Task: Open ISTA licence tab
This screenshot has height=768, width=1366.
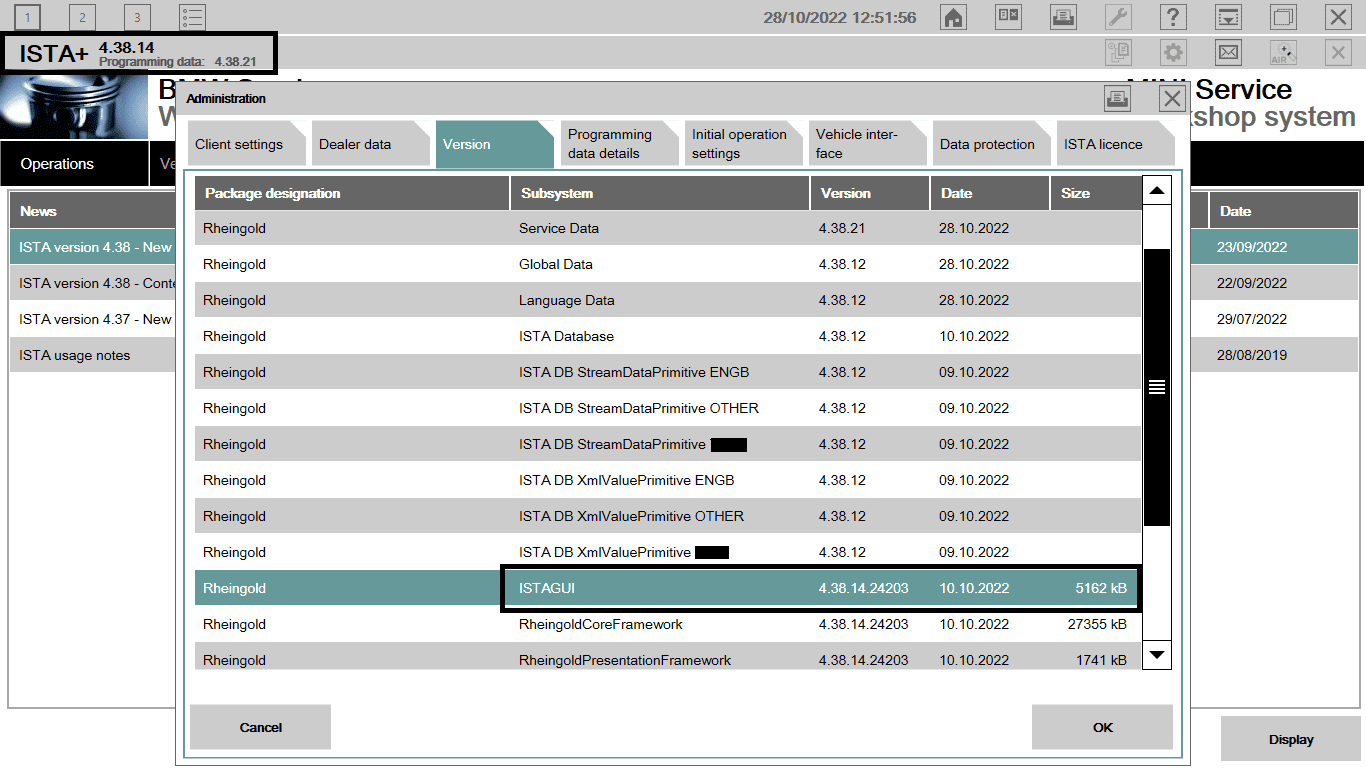Action: click(1114, 144)
